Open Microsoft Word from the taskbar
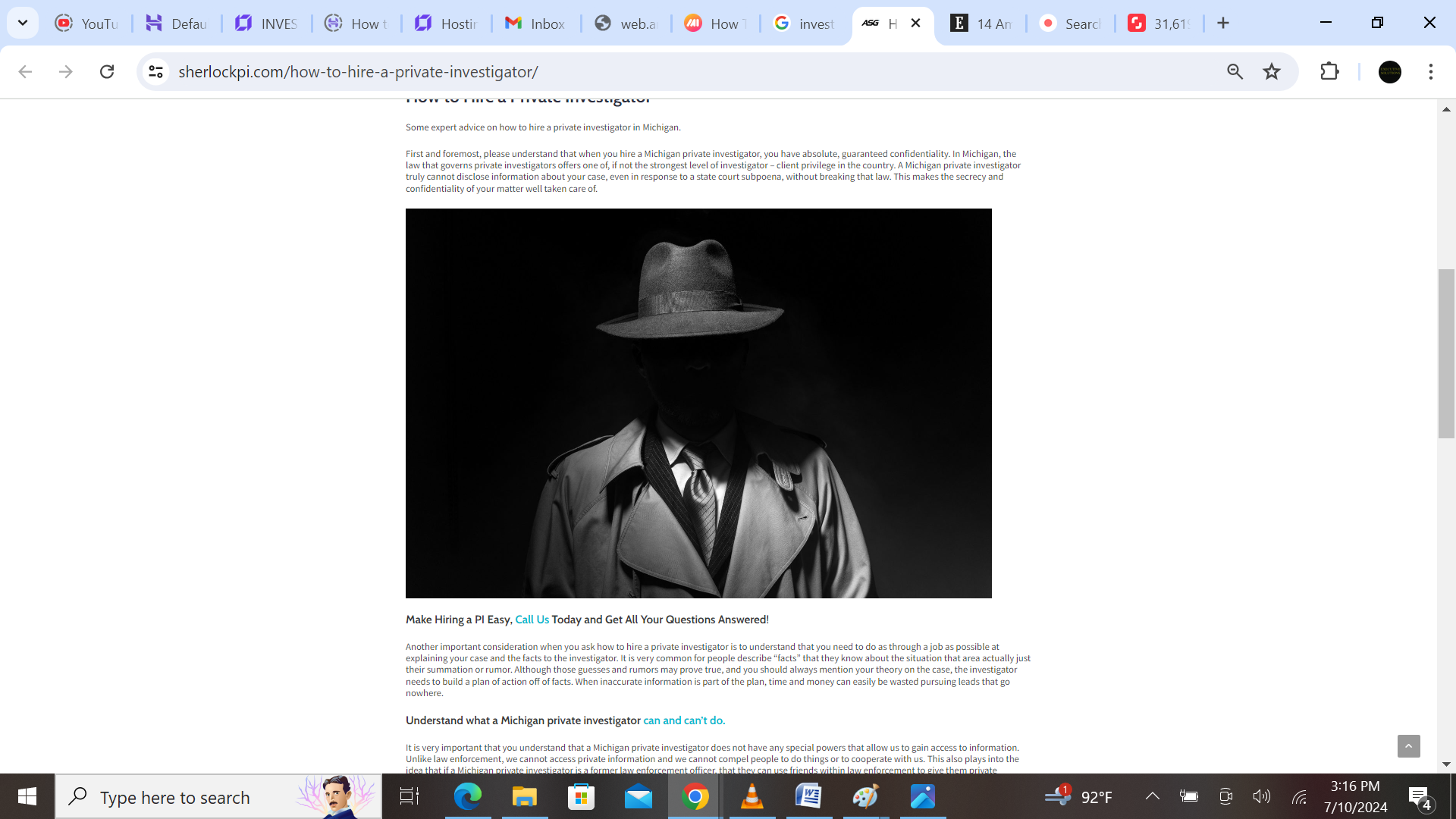The image size is (1456, 819). click(808, 796)
